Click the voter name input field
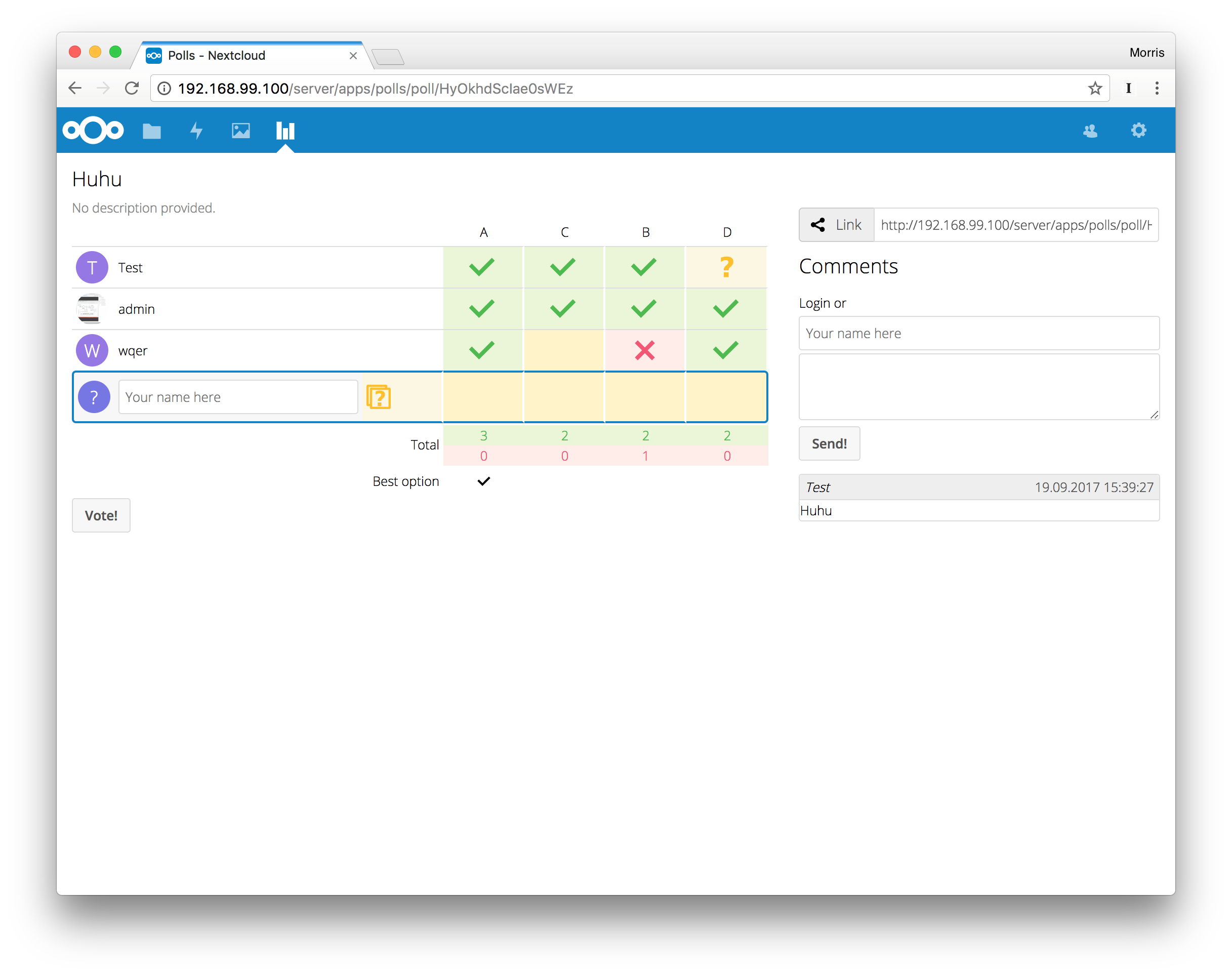The height and width of the screenshot is (976, 1232). point(238,397)
